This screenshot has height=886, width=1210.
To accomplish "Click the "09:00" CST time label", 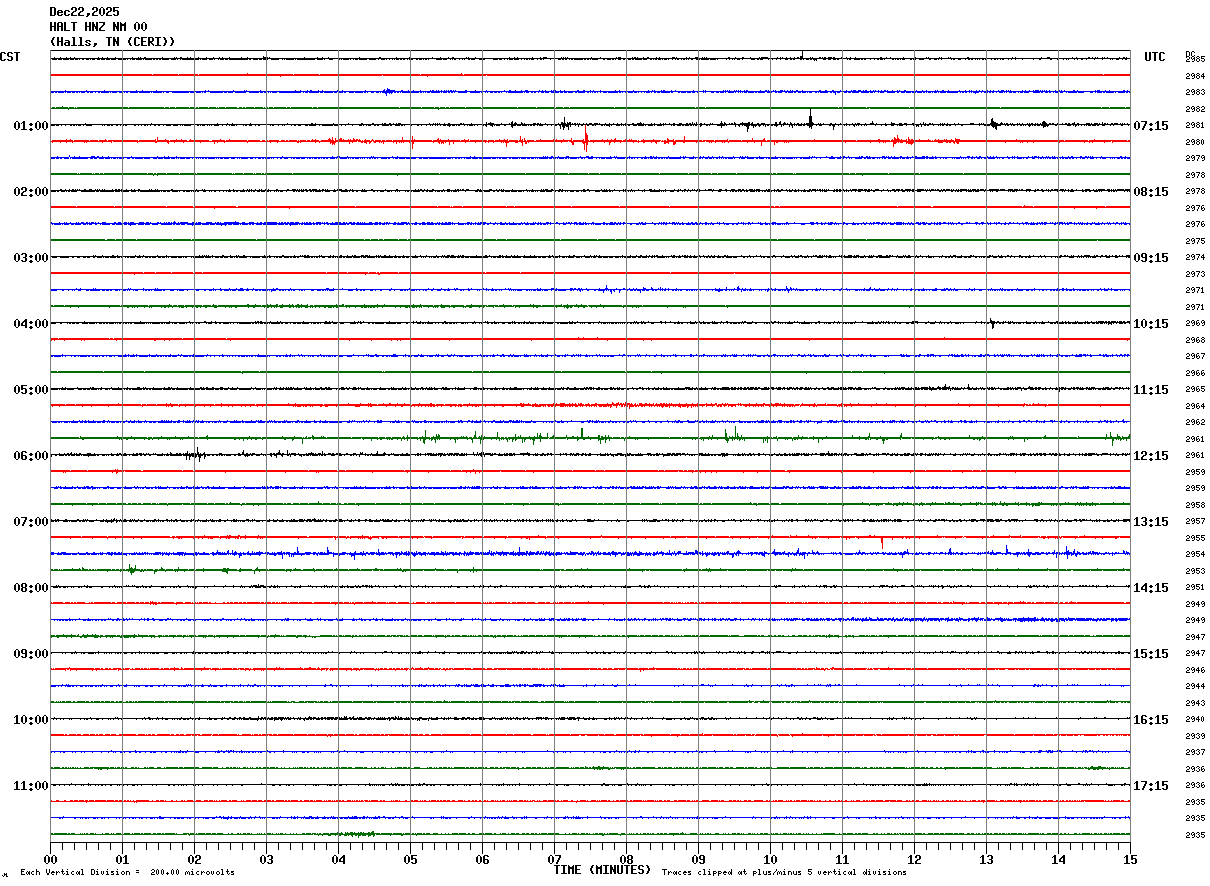I will pos(31,654).
